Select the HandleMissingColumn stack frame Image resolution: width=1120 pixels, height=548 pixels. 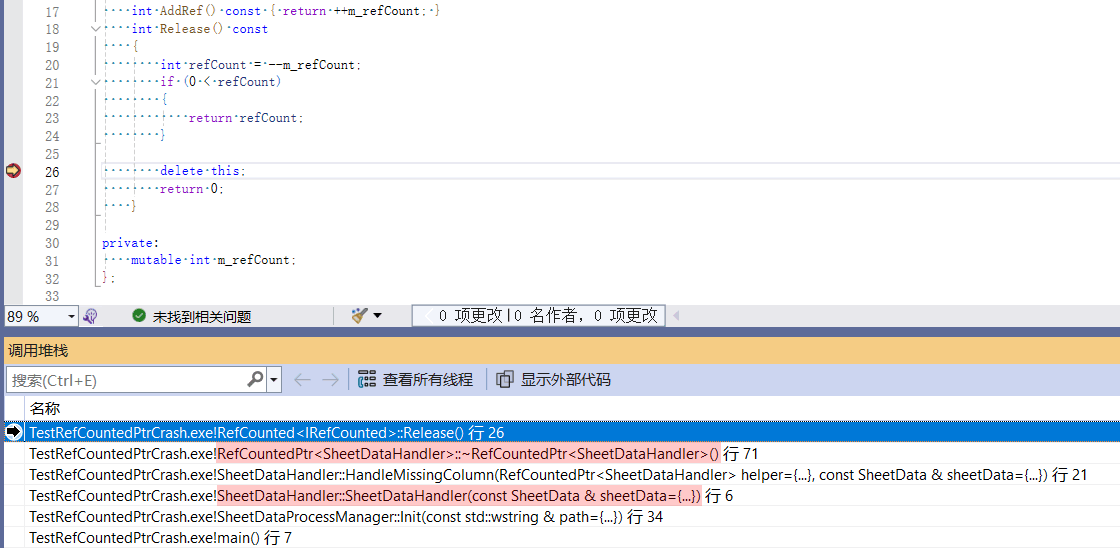573,474
